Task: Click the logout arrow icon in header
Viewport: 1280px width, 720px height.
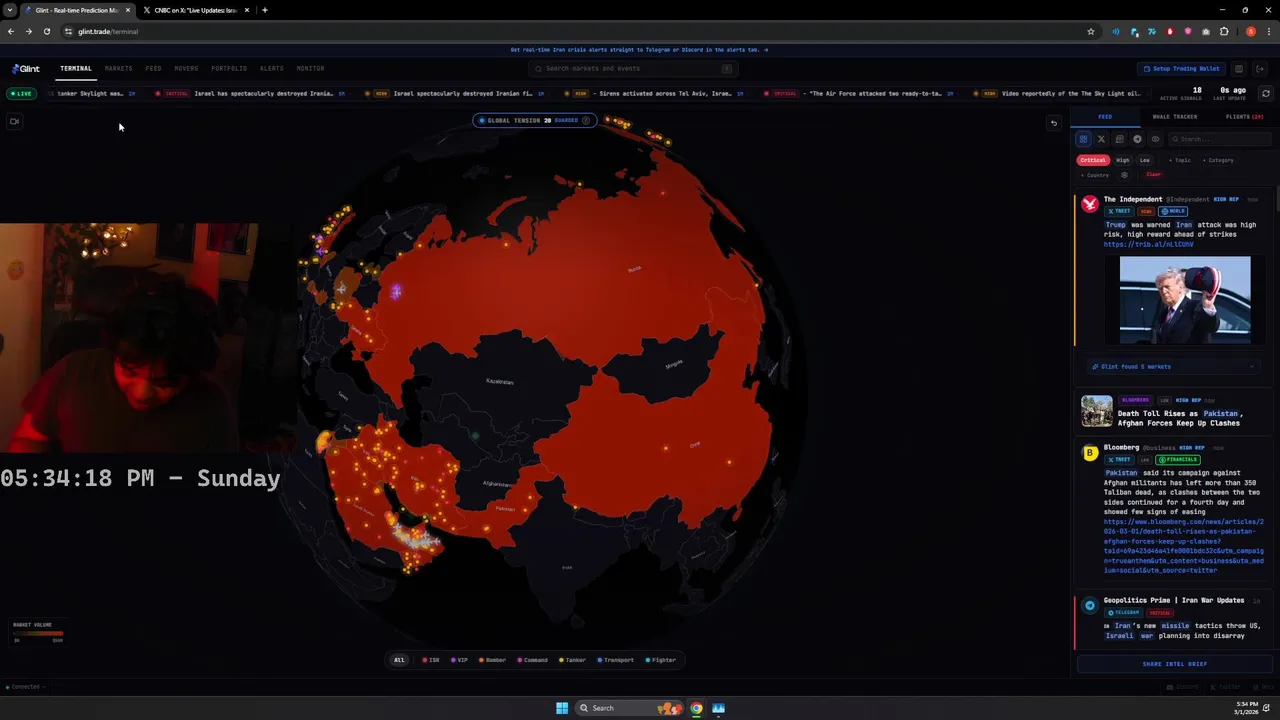Action: 1260,69
